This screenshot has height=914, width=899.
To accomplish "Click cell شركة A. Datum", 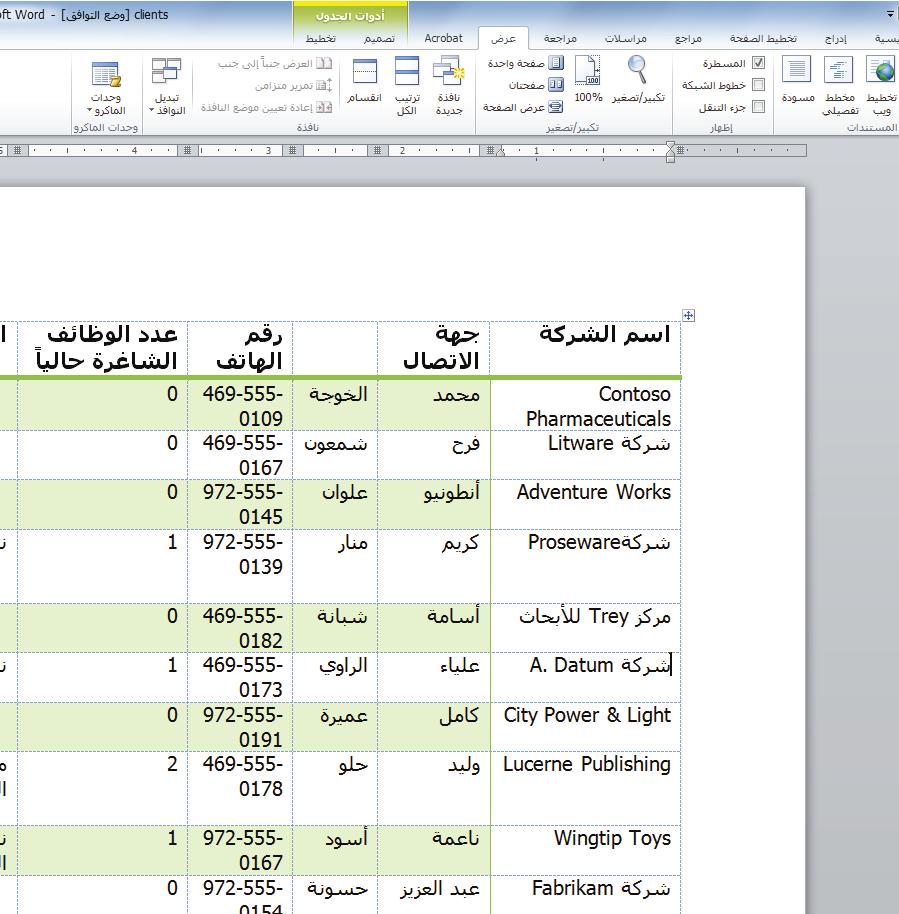I will click(x=600, y=665).
